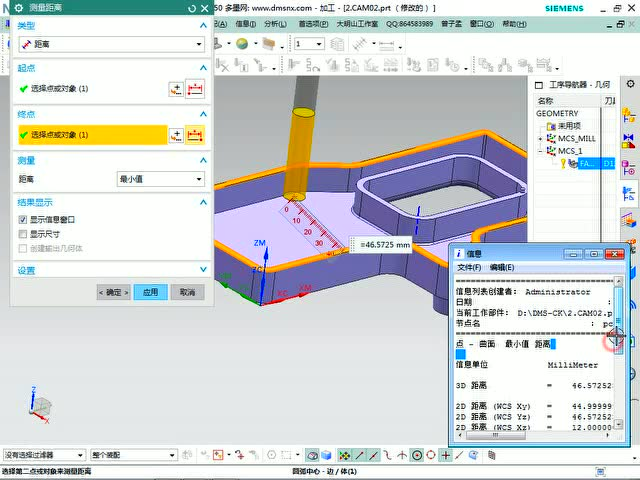Viewport: 640px width, 480px height.
Task: Click the status bar fullscreen icon
Action: point(600,472)
